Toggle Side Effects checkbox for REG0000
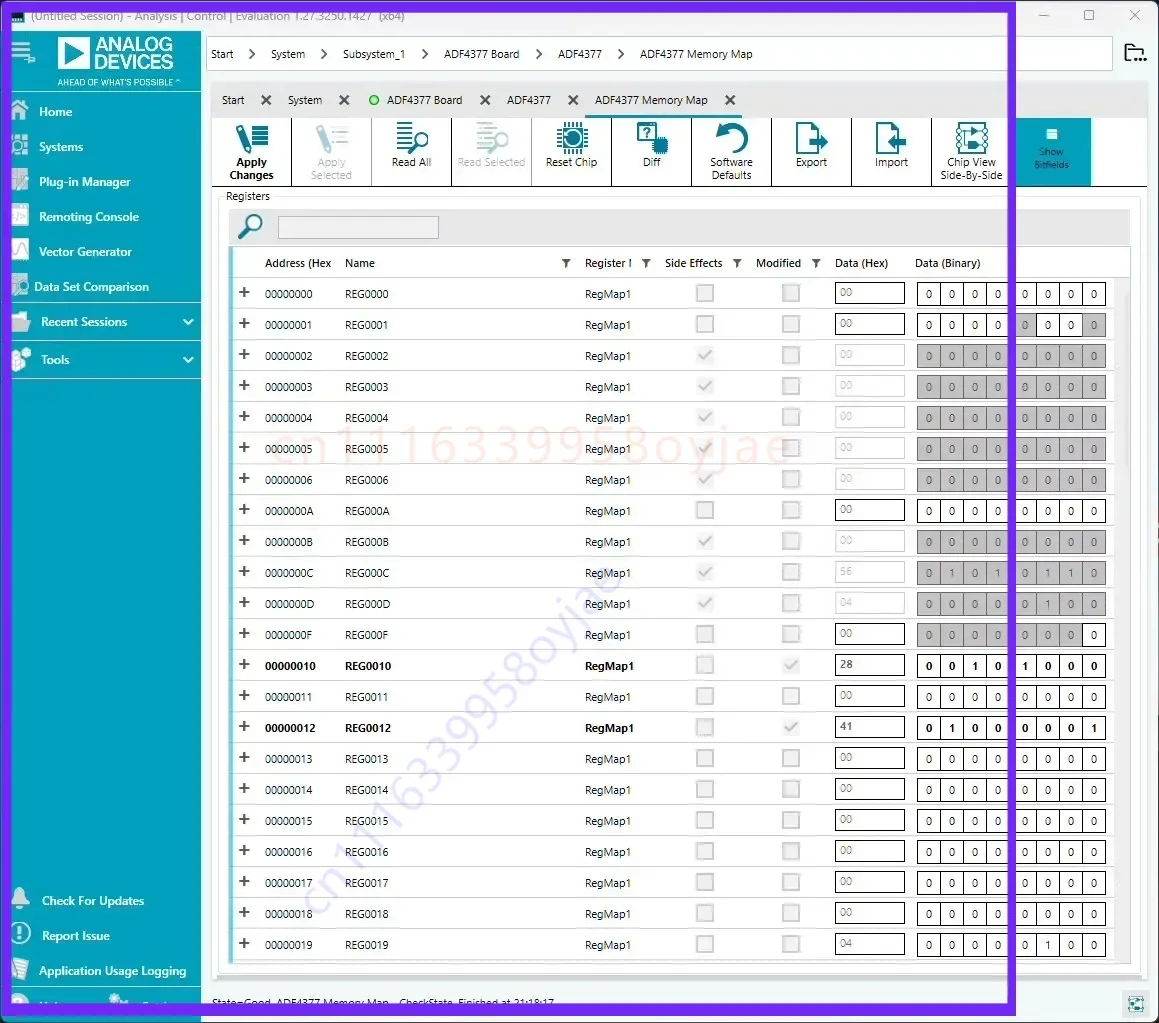This screenshot has height=1023, width=1159. pyautogui.click(x=705, y=293)
